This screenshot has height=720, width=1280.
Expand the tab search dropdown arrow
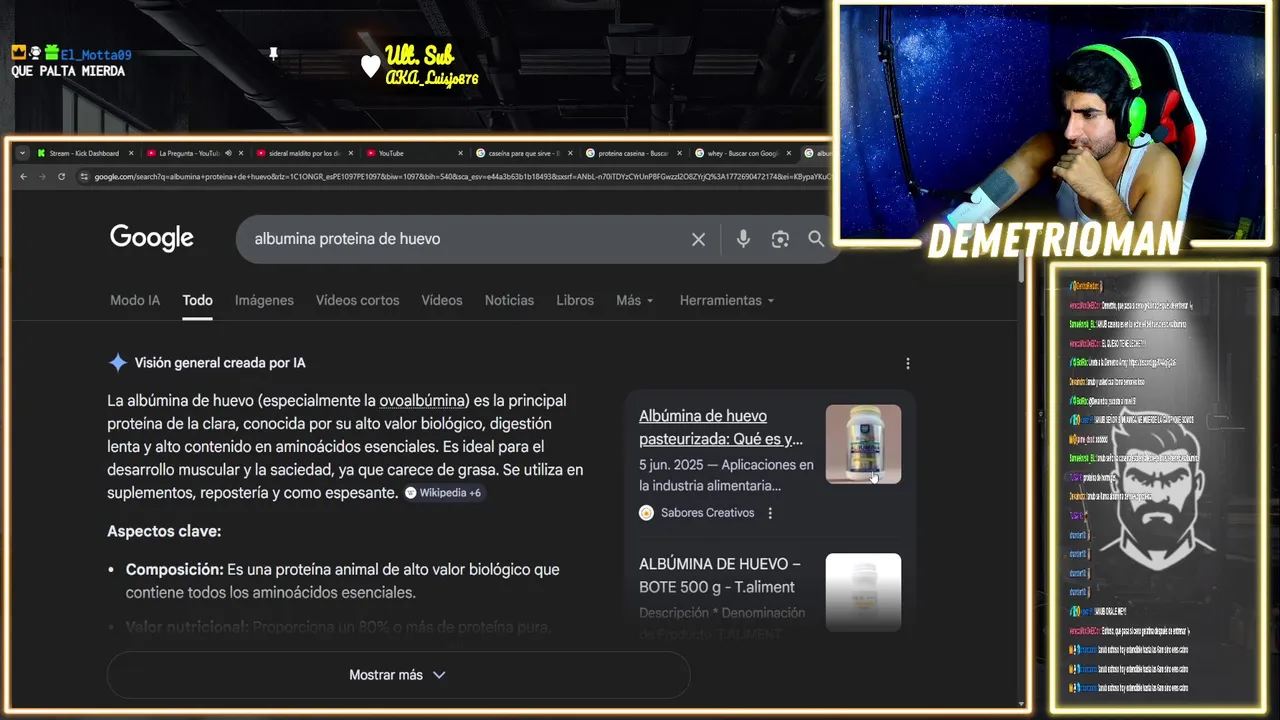click(22, 153)
